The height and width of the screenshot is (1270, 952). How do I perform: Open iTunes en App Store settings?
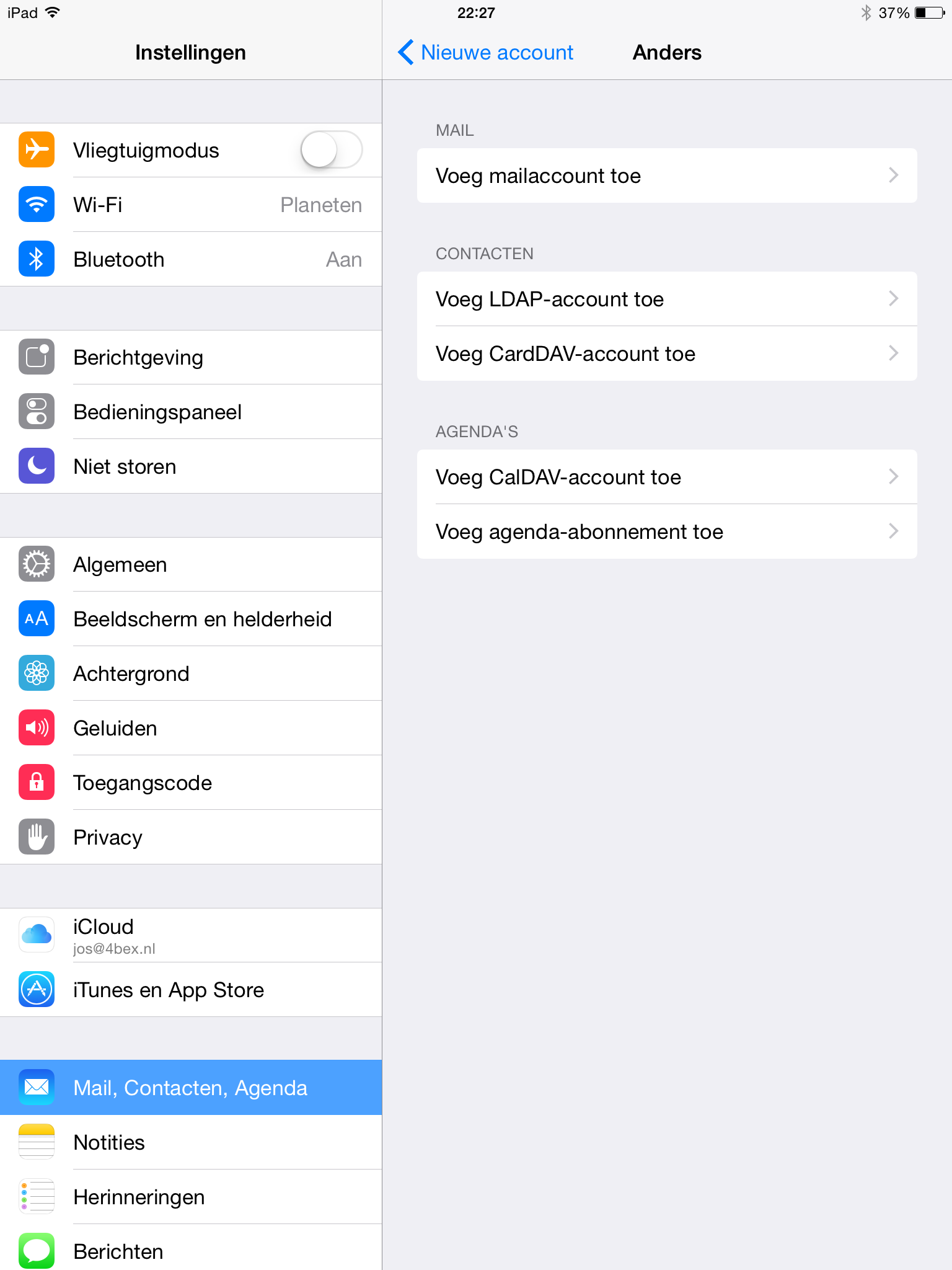point(191,990)
